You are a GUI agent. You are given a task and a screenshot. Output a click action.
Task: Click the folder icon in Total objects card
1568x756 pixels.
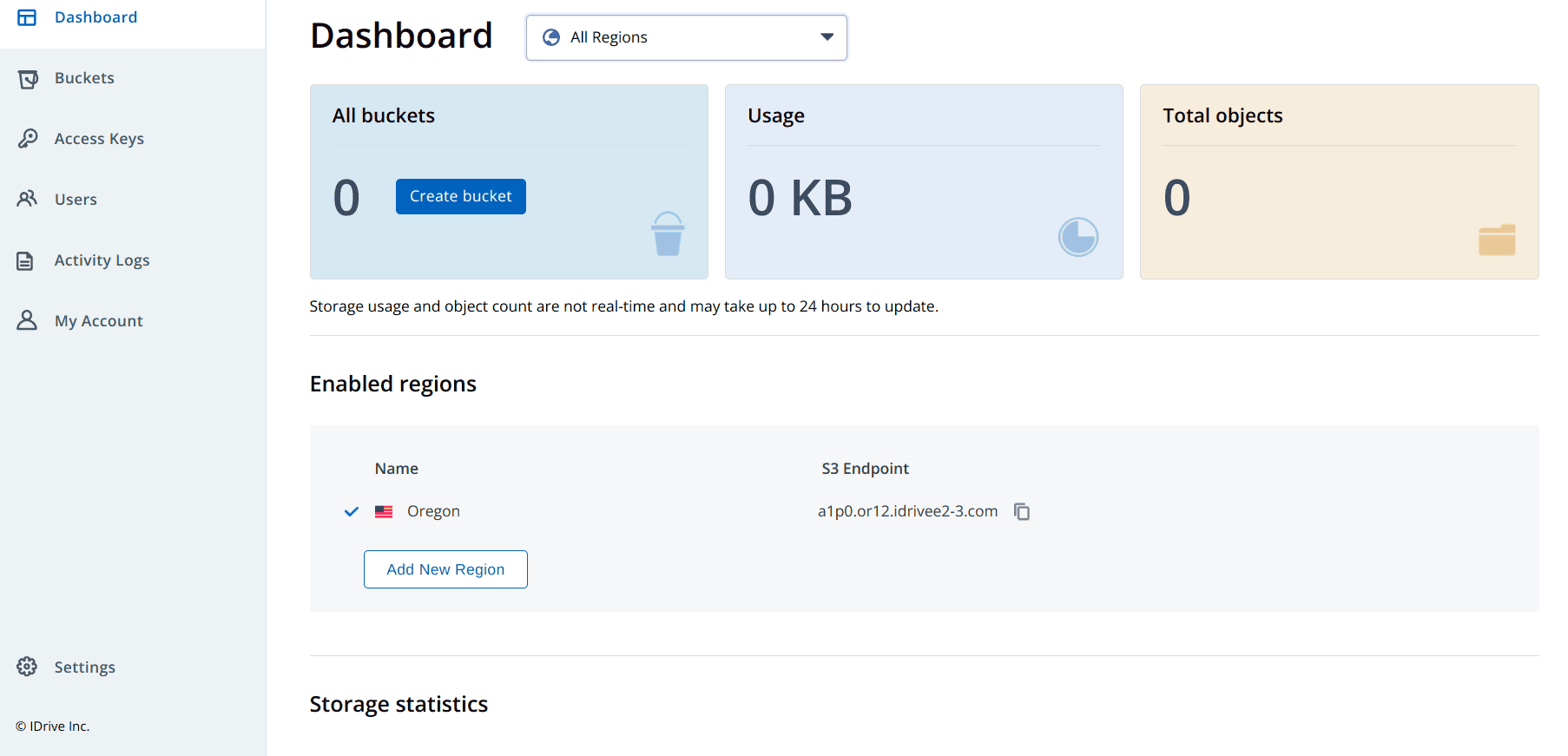(x=1497, y=240)
